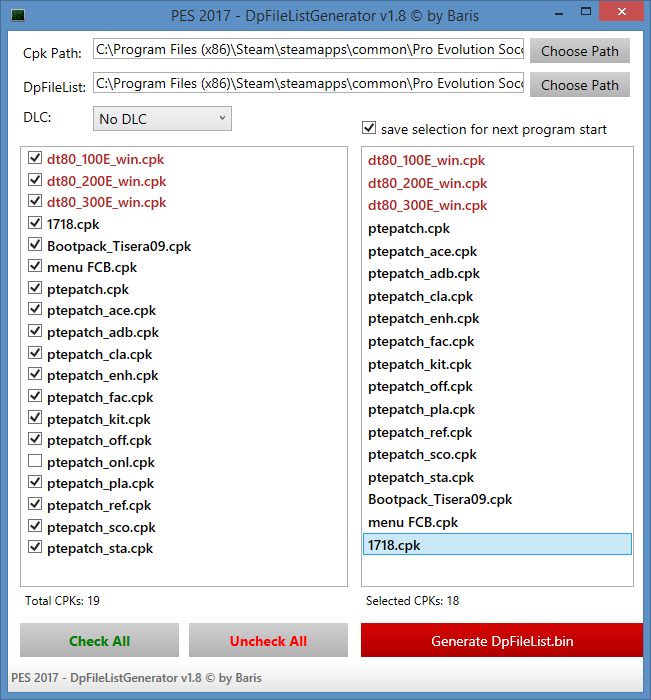This screenshot has width=651, height=700.
Task: Select 1718.cpk in the right list
Action: [x=497, y=545]
